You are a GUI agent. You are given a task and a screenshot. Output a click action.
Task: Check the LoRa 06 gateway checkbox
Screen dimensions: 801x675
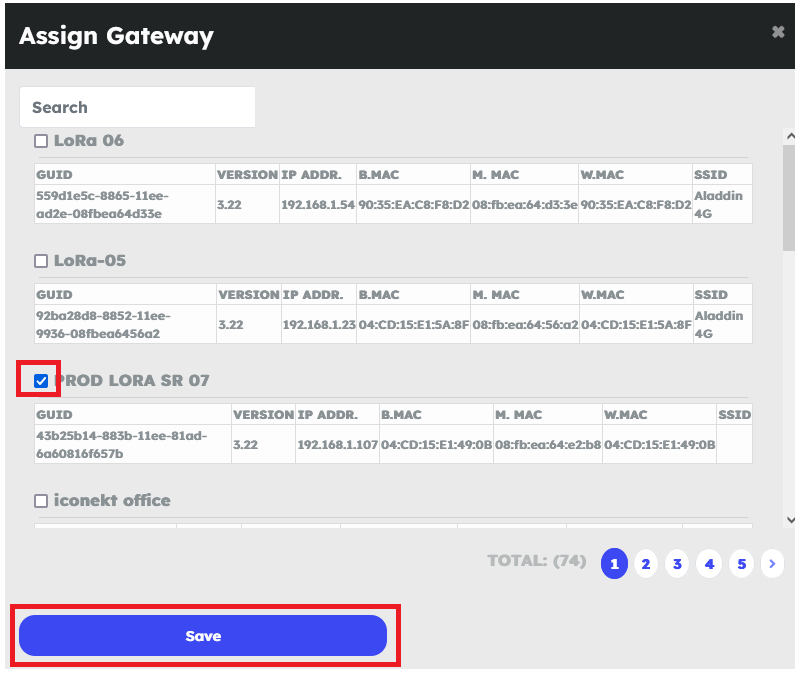[41, 141]
